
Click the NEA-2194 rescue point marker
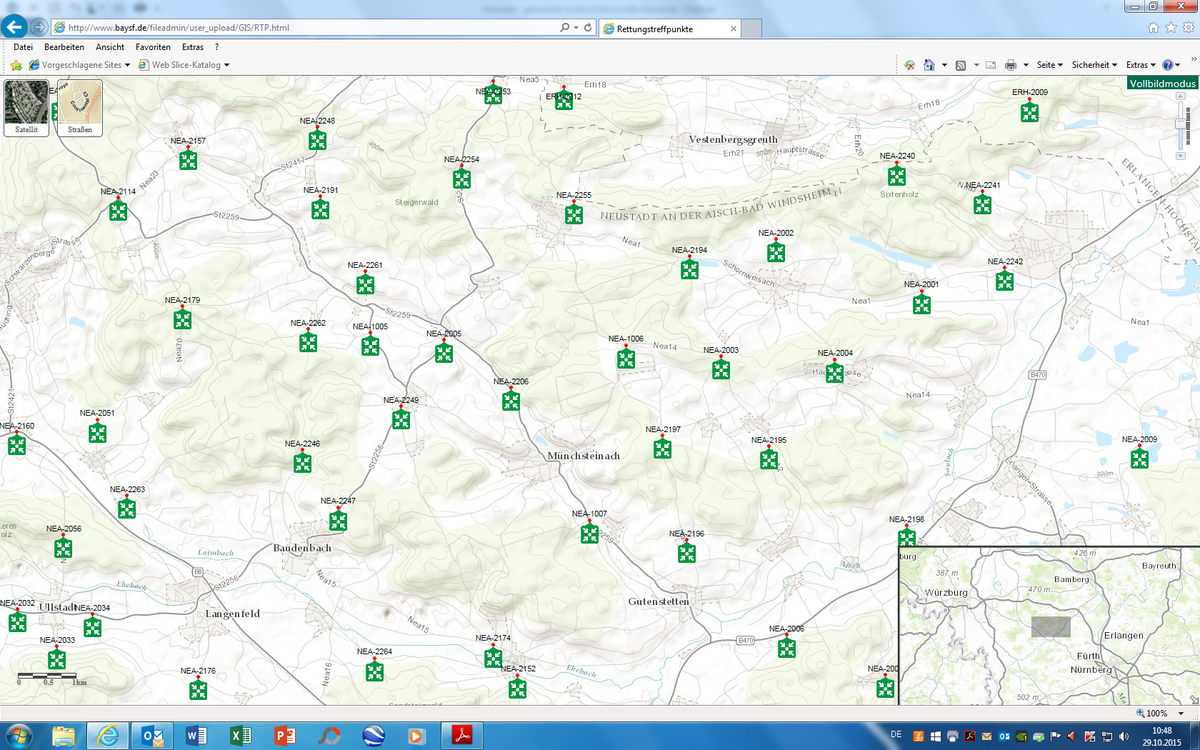pyautogui.click(x=690, y=269)
